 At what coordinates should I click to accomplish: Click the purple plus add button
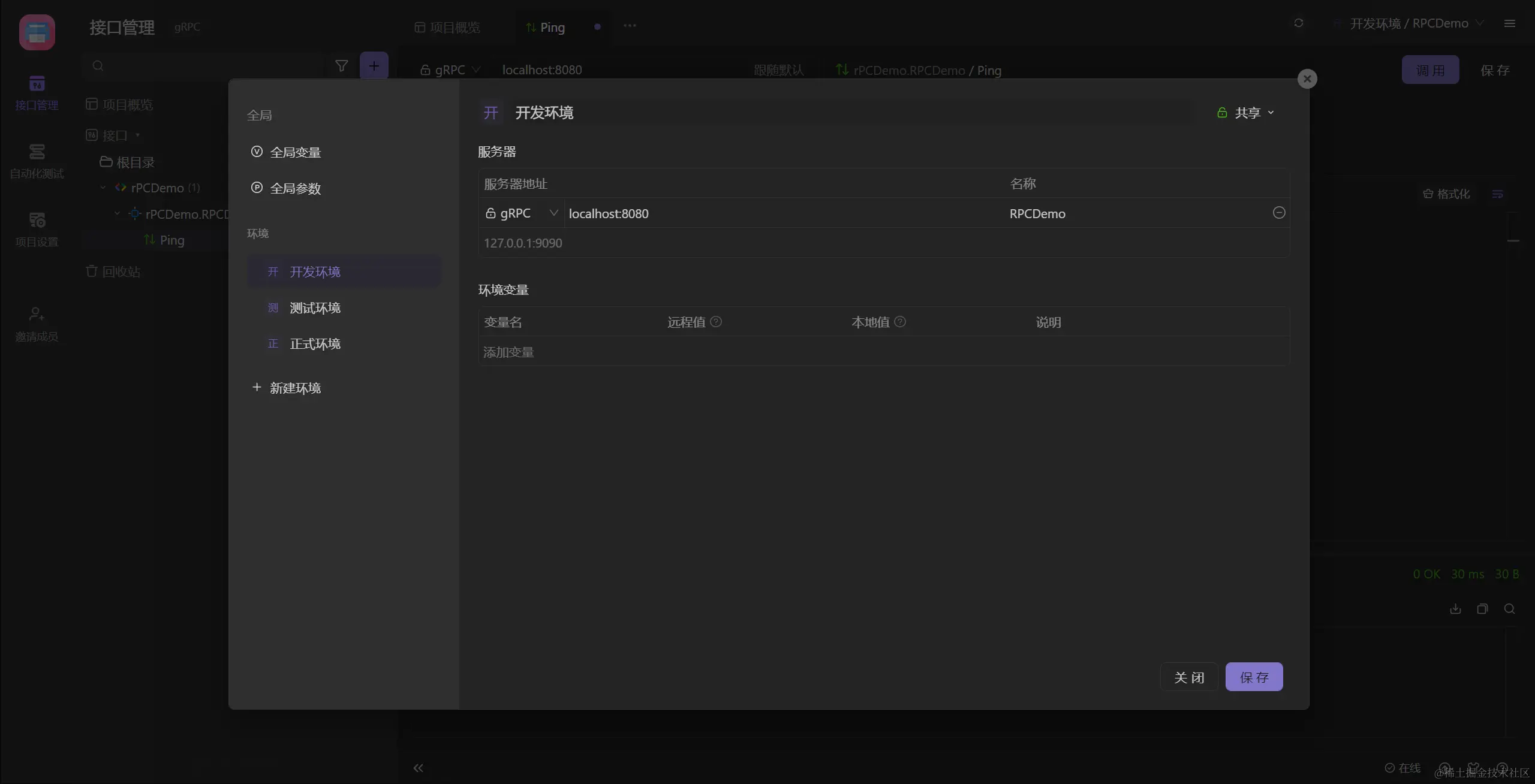click(374, 66)
